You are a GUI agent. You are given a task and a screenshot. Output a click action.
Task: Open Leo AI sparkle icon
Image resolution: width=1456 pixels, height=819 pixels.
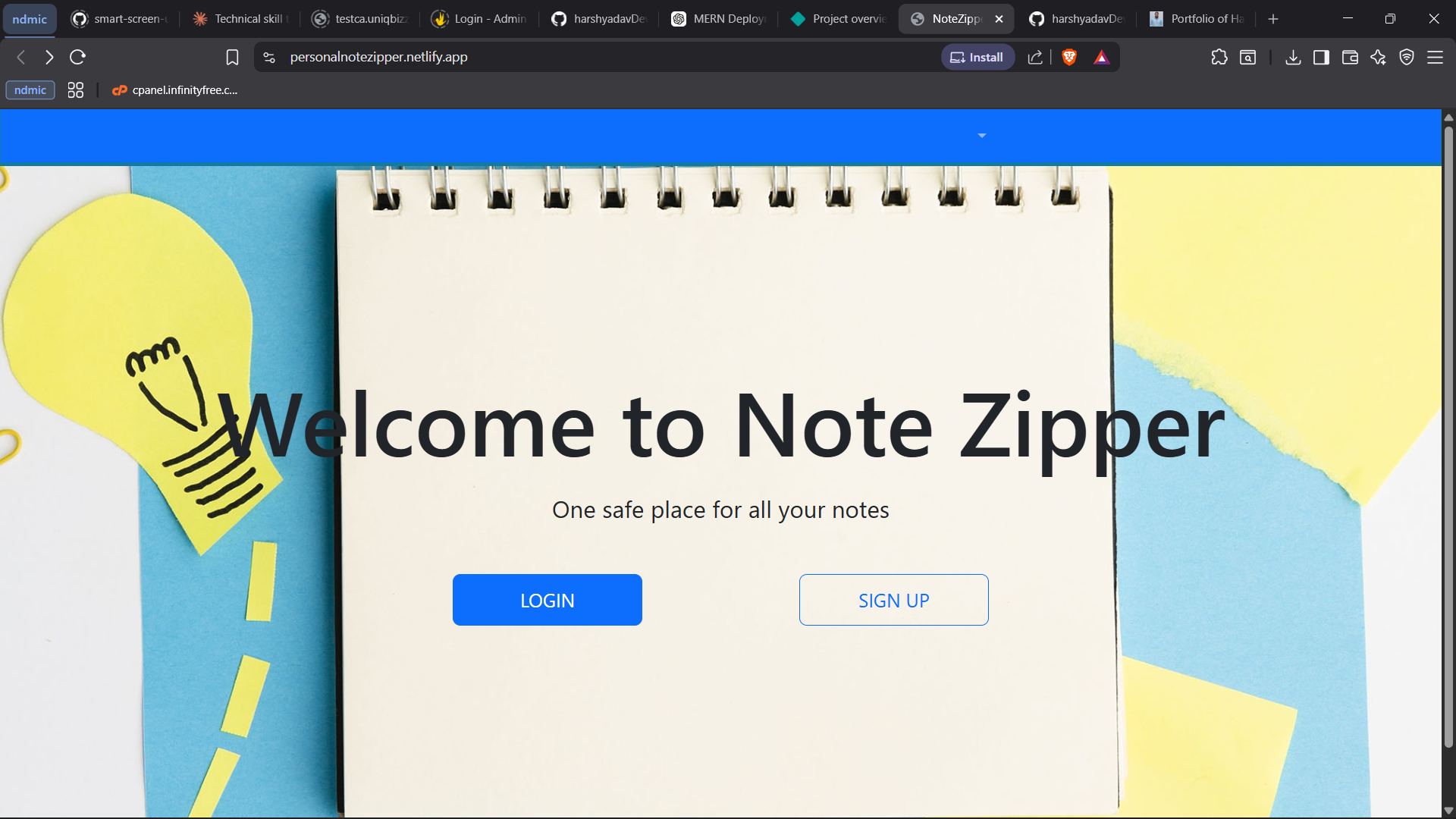point(1378,57)
